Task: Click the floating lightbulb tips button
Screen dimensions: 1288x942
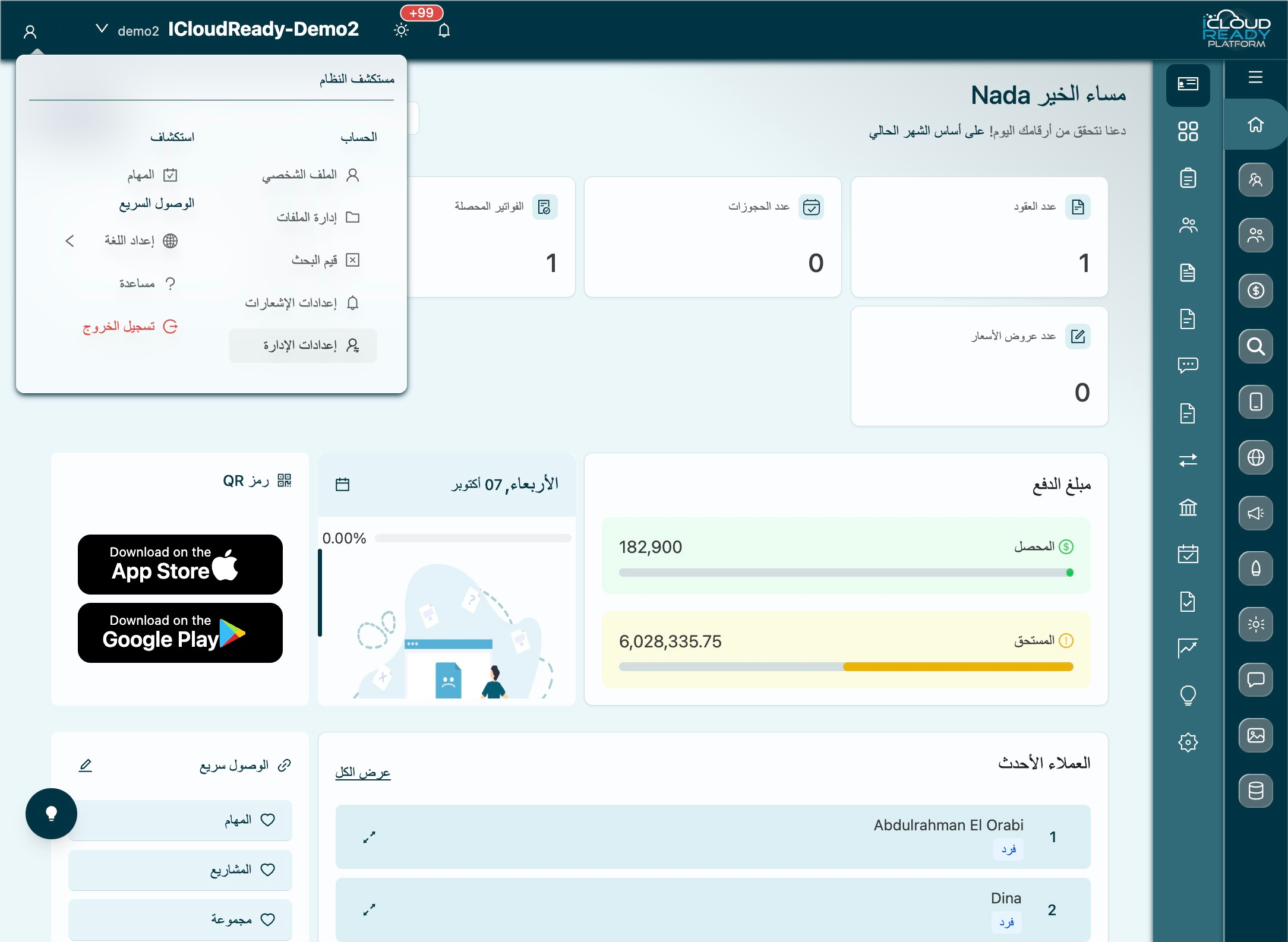Action: pyautogui.click(x=51, y=814)
